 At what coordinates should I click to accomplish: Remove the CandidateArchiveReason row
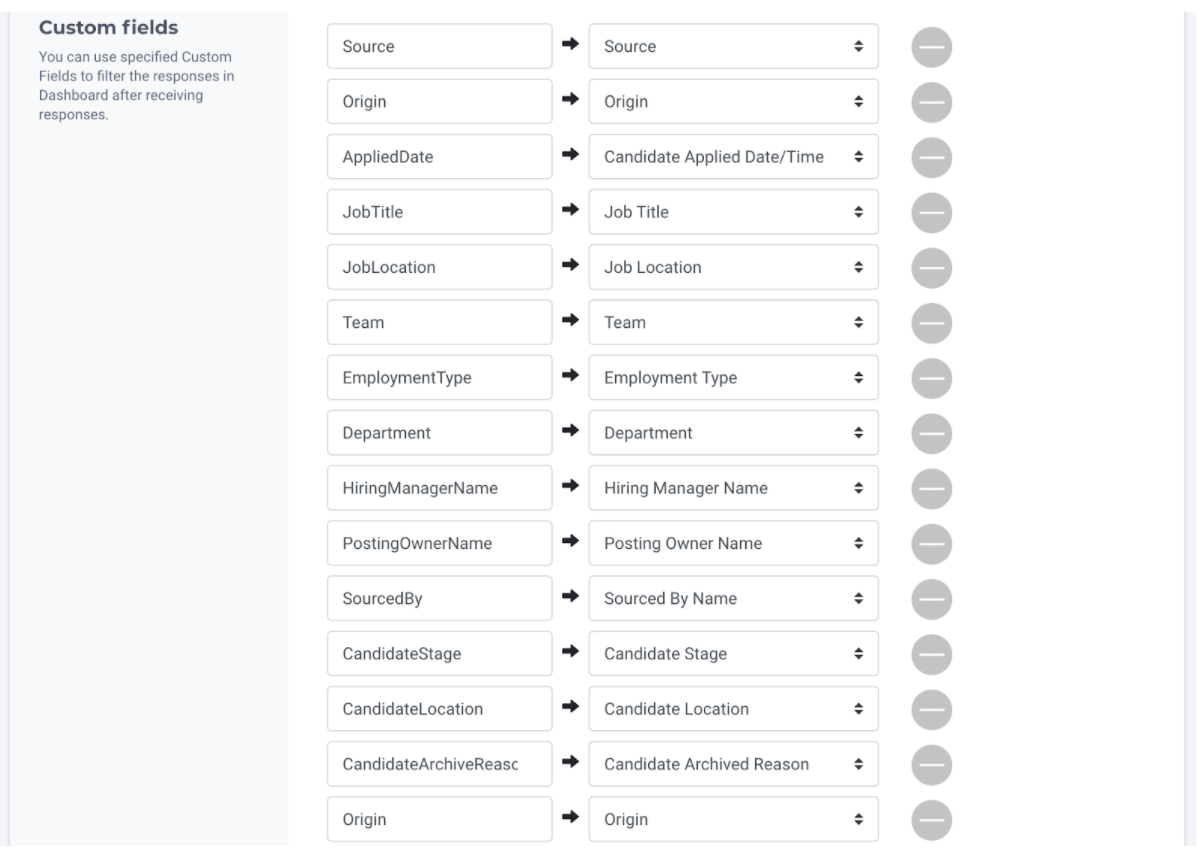click(931, 765)
